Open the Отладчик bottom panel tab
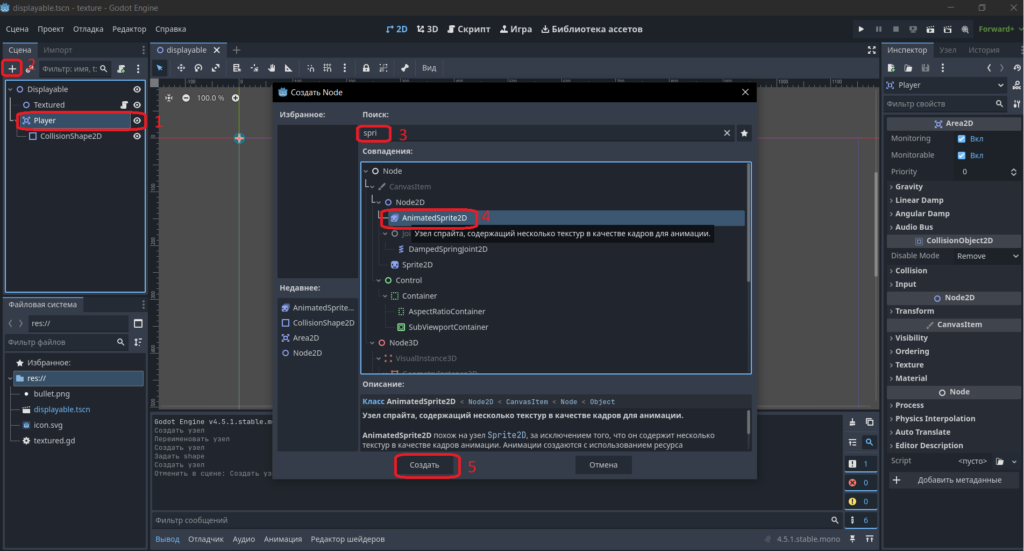Viewport: 1024px width, 551px height. pyautogui.click(x=206, y=539)
